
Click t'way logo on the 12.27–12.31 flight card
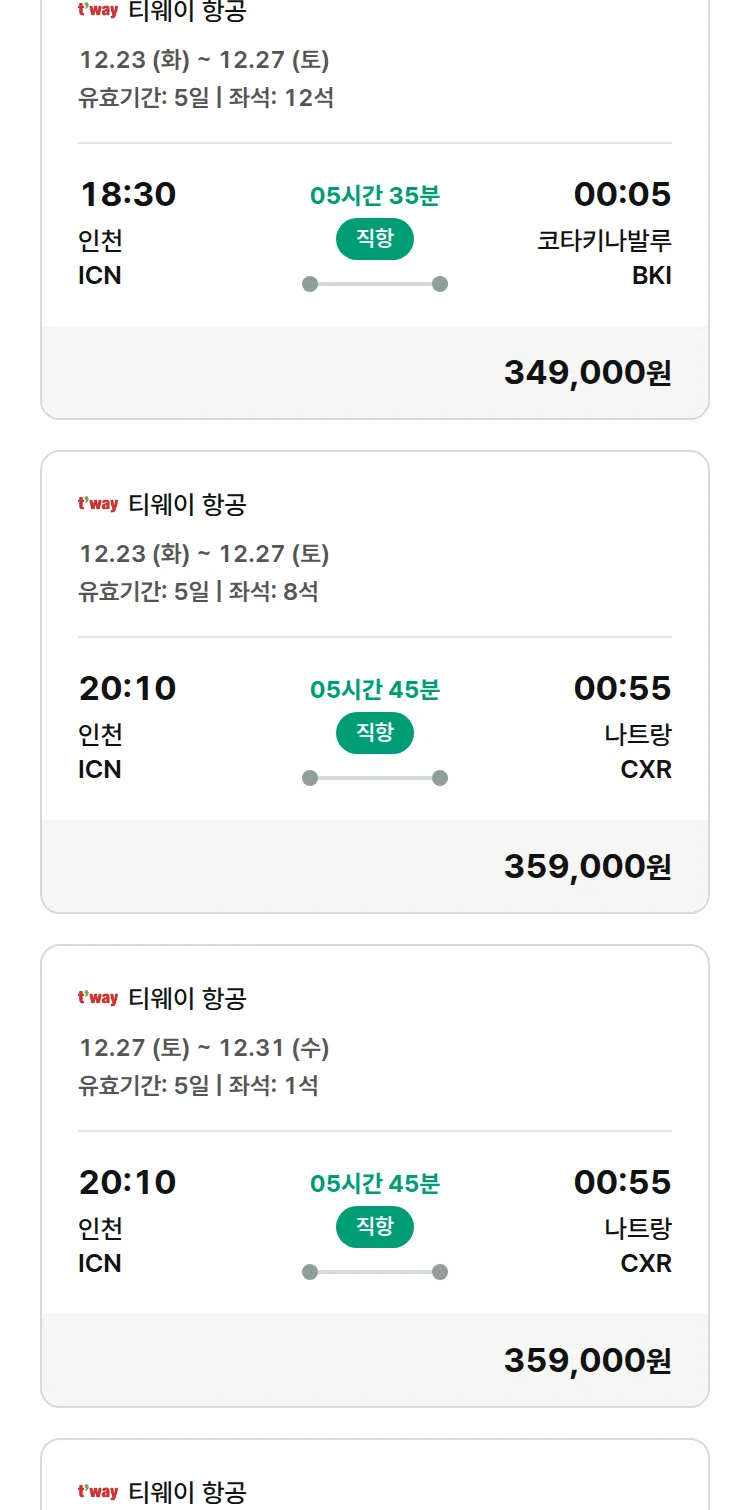tap(98, 998)
